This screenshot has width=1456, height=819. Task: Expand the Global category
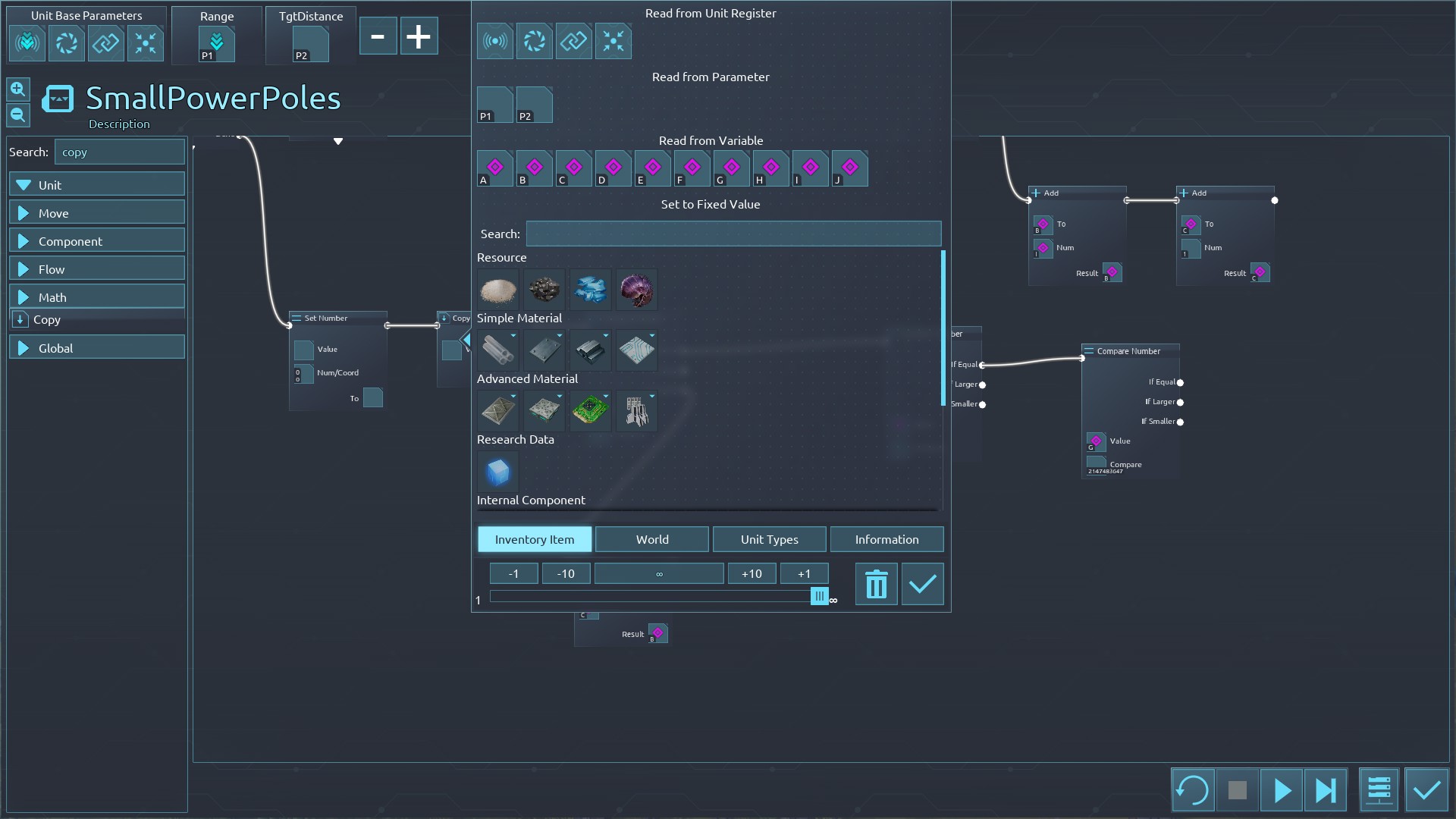click(97, 348)
